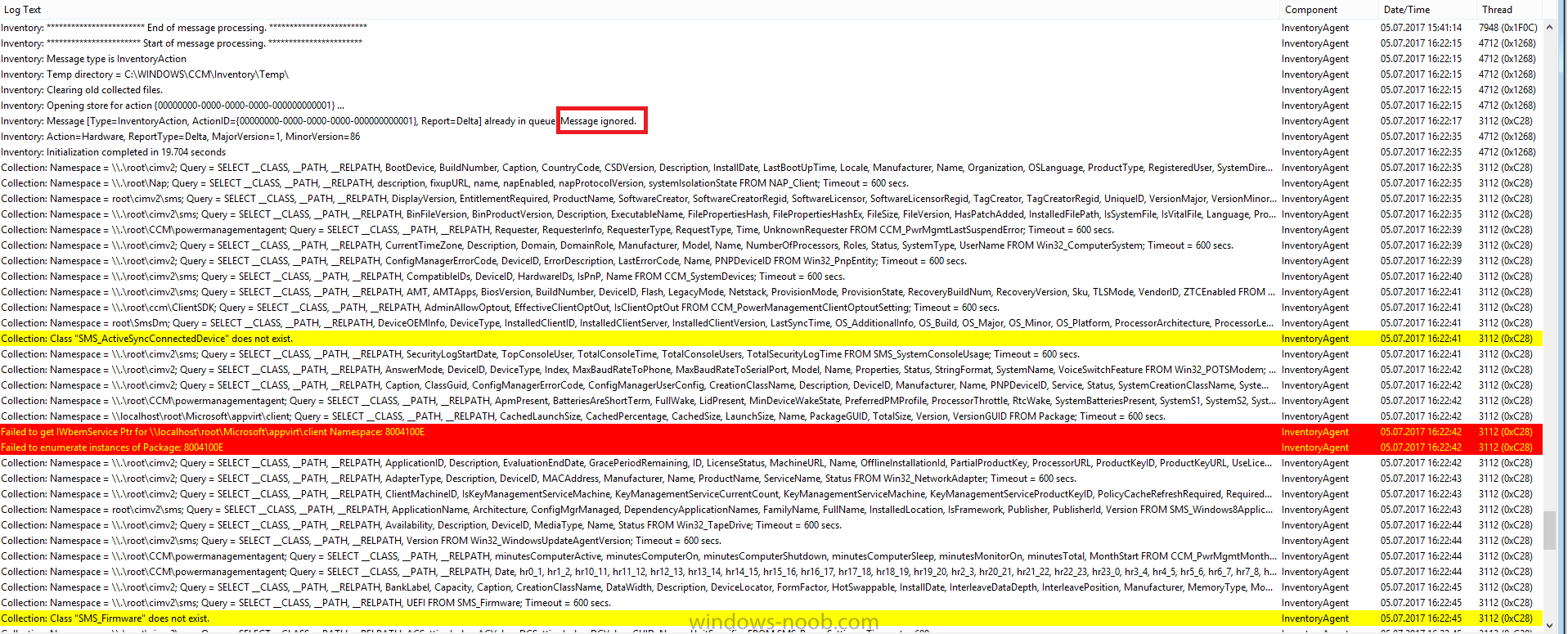Select 'Clearing old collected files' log entry

coord(82,90)
